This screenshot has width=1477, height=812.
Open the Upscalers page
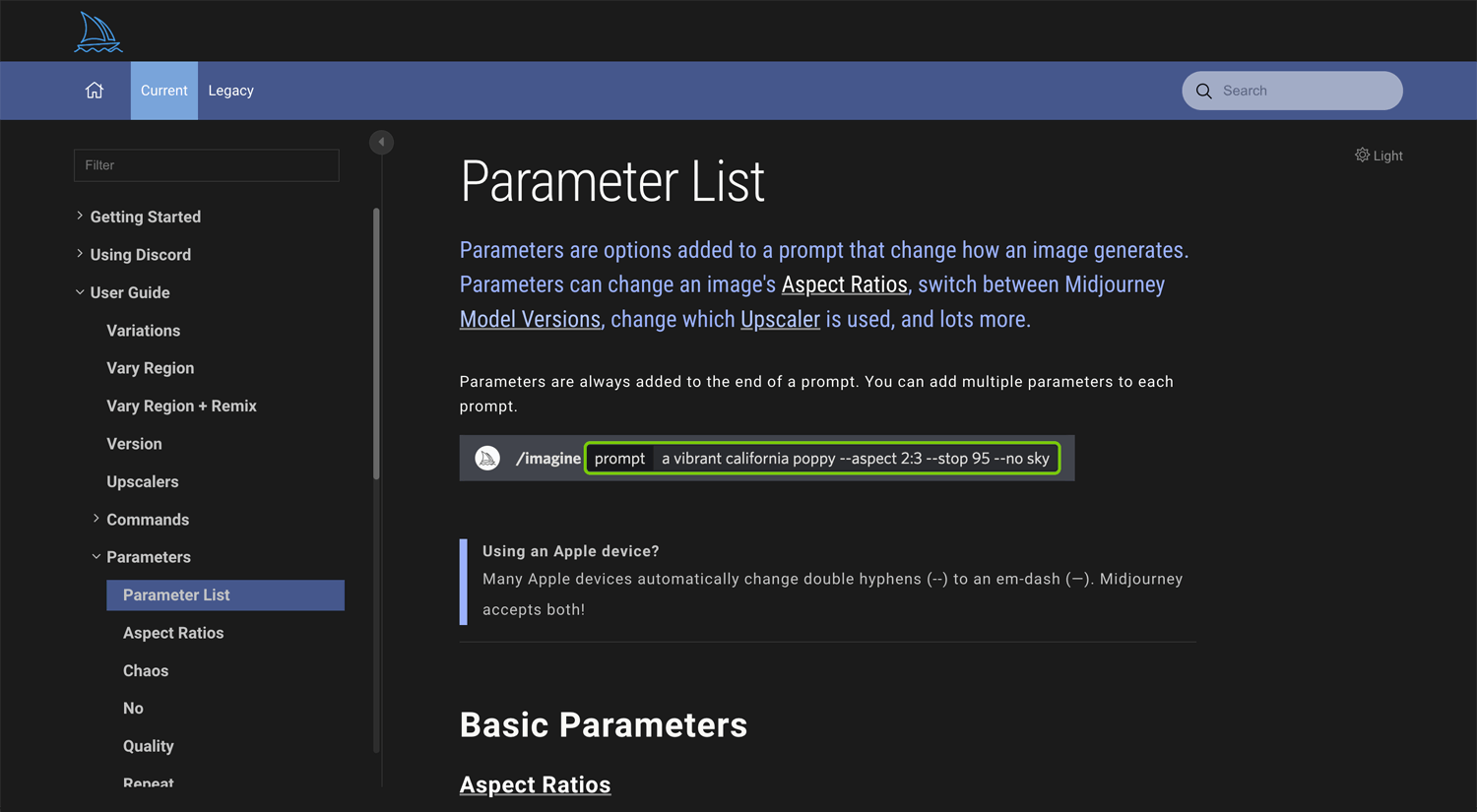coord(143,482)
